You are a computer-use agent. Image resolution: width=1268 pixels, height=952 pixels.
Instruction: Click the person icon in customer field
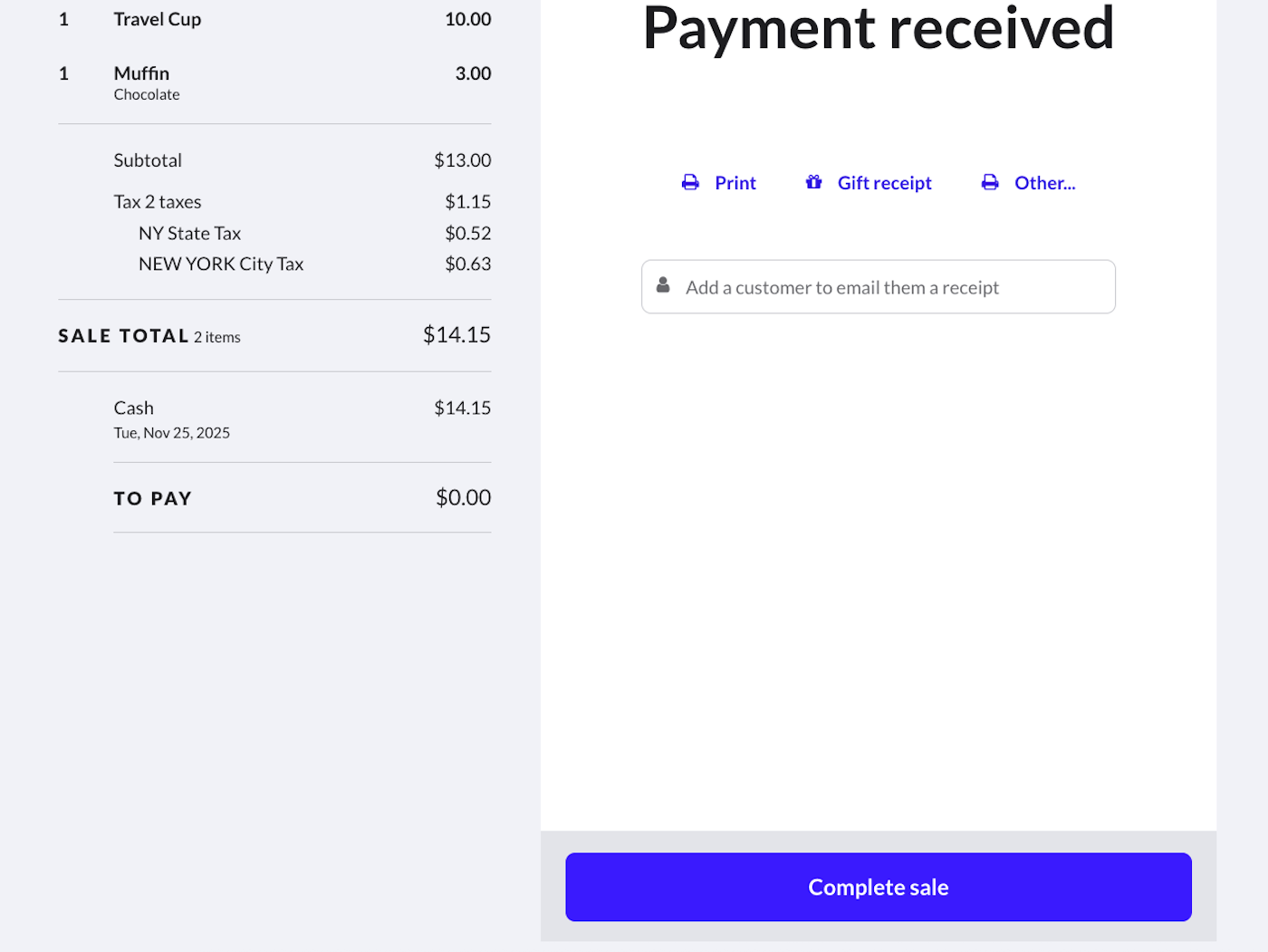663,286
